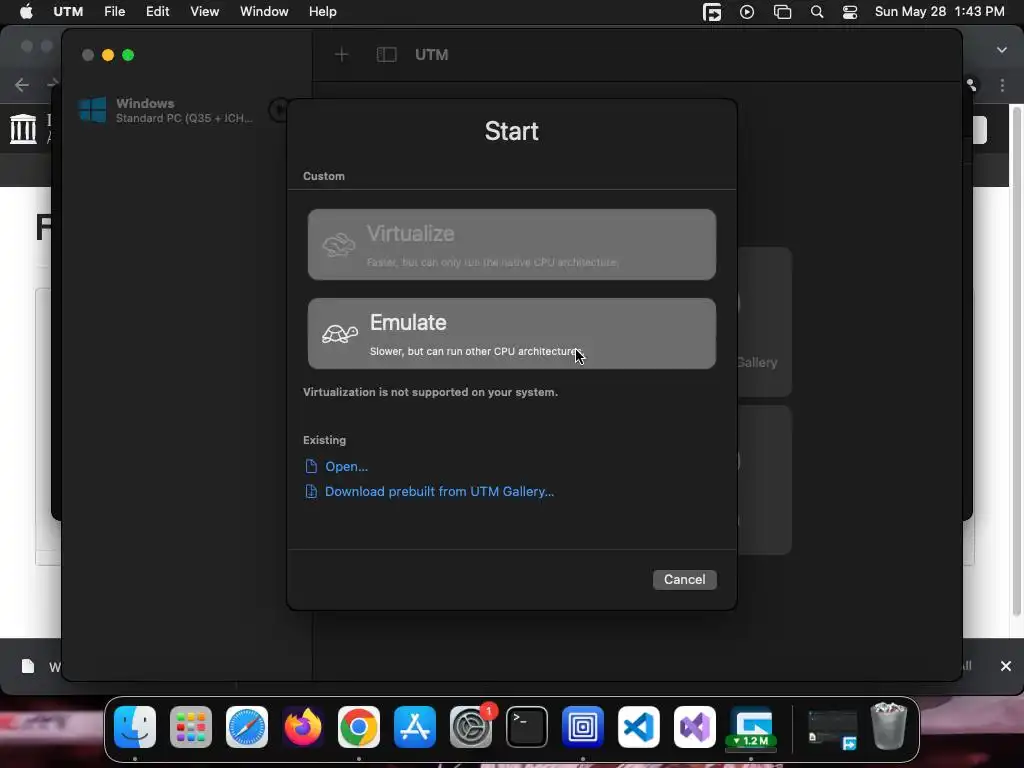Open the remote desktop app with 1.2M badge
The image size is (1024, 768).
click(751, 727)
